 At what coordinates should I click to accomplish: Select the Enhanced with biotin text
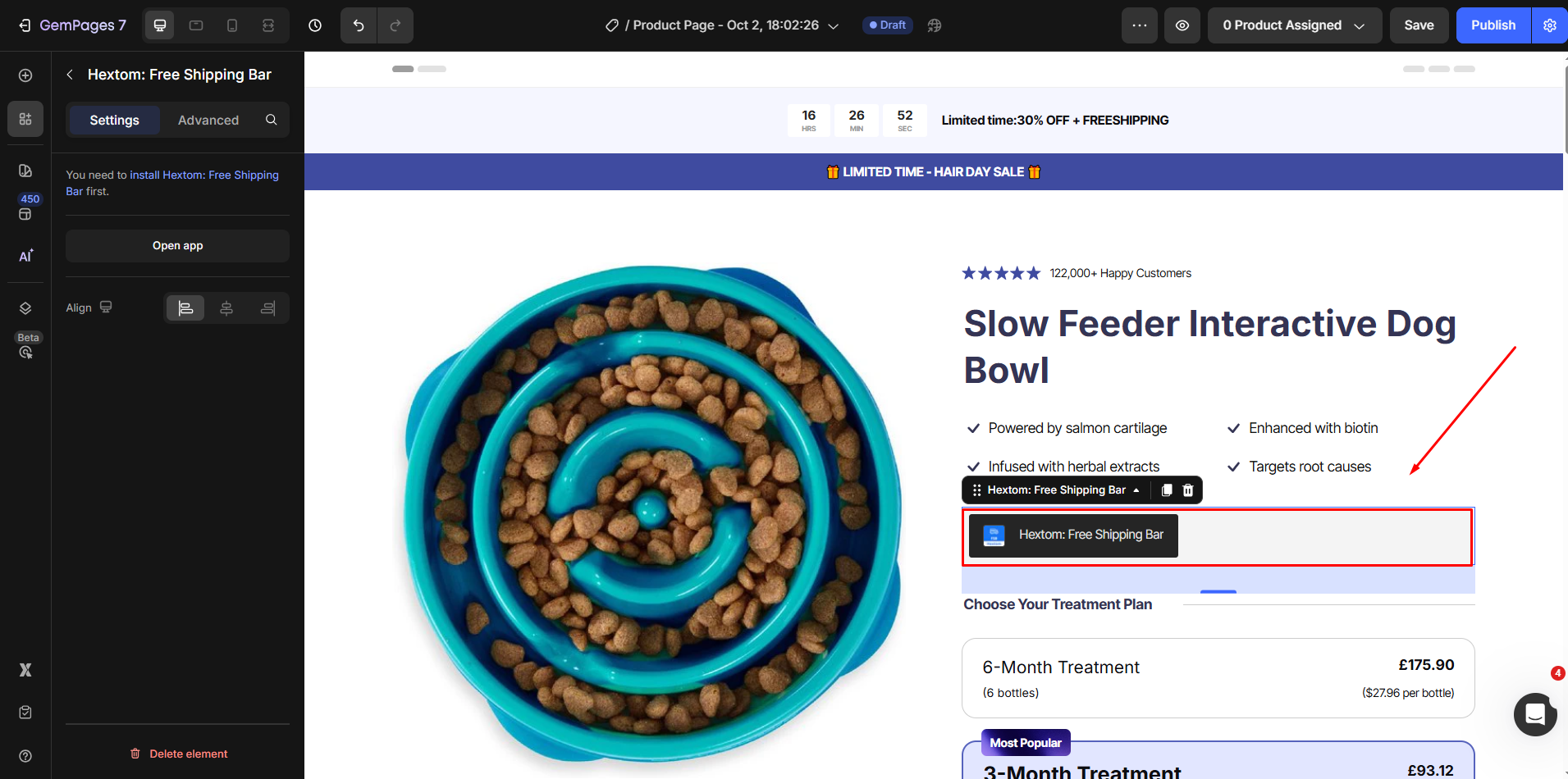point(1314,428)
